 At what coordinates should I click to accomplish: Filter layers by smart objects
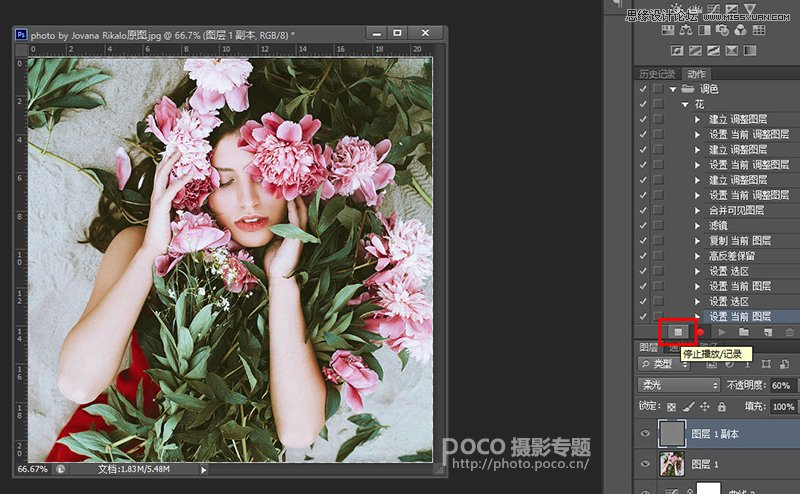tap(784, 364)
